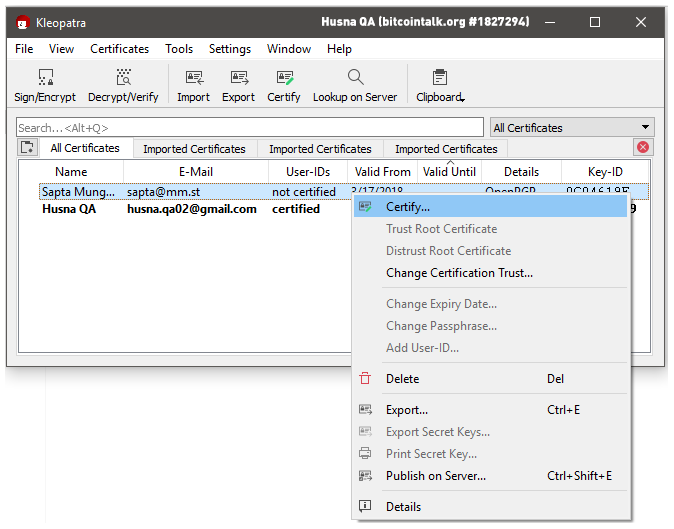The height and width of the screenshot is (529, 674).
Task: Open the Certificates menu
Action: [x=119, y=49]
